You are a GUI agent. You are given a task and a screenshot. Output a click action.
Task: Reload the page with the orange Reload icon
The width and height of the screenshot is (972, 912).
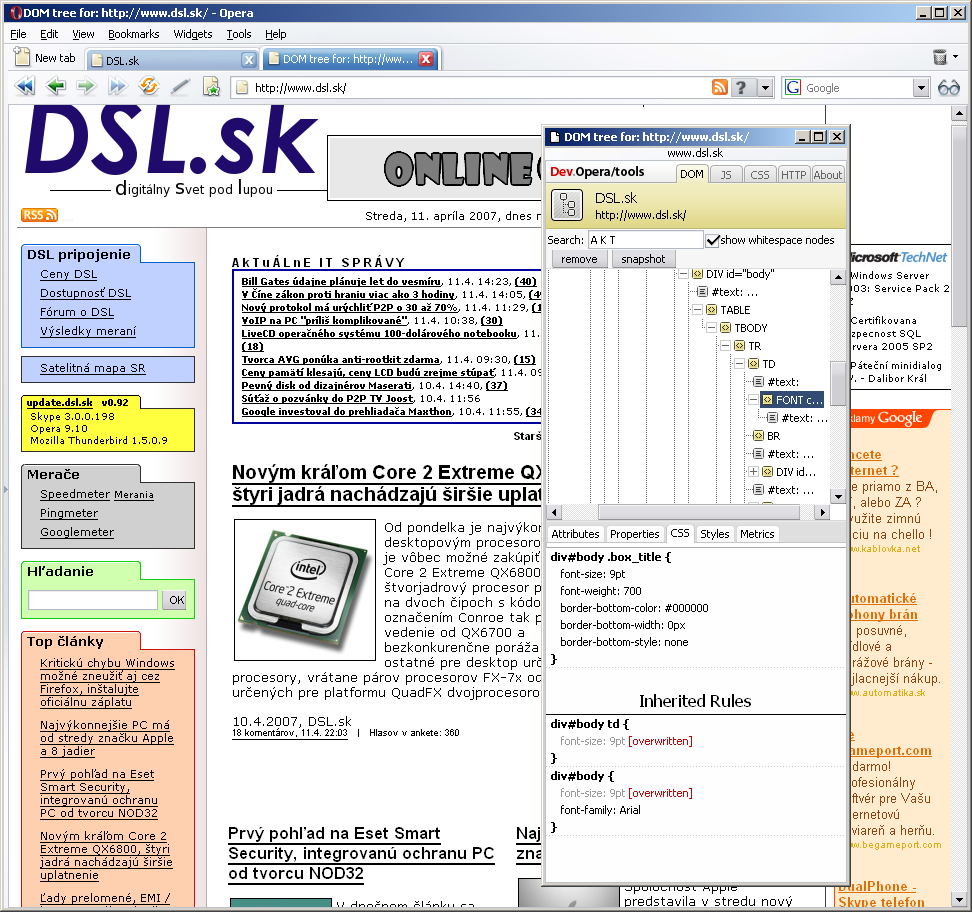point(149,86)
